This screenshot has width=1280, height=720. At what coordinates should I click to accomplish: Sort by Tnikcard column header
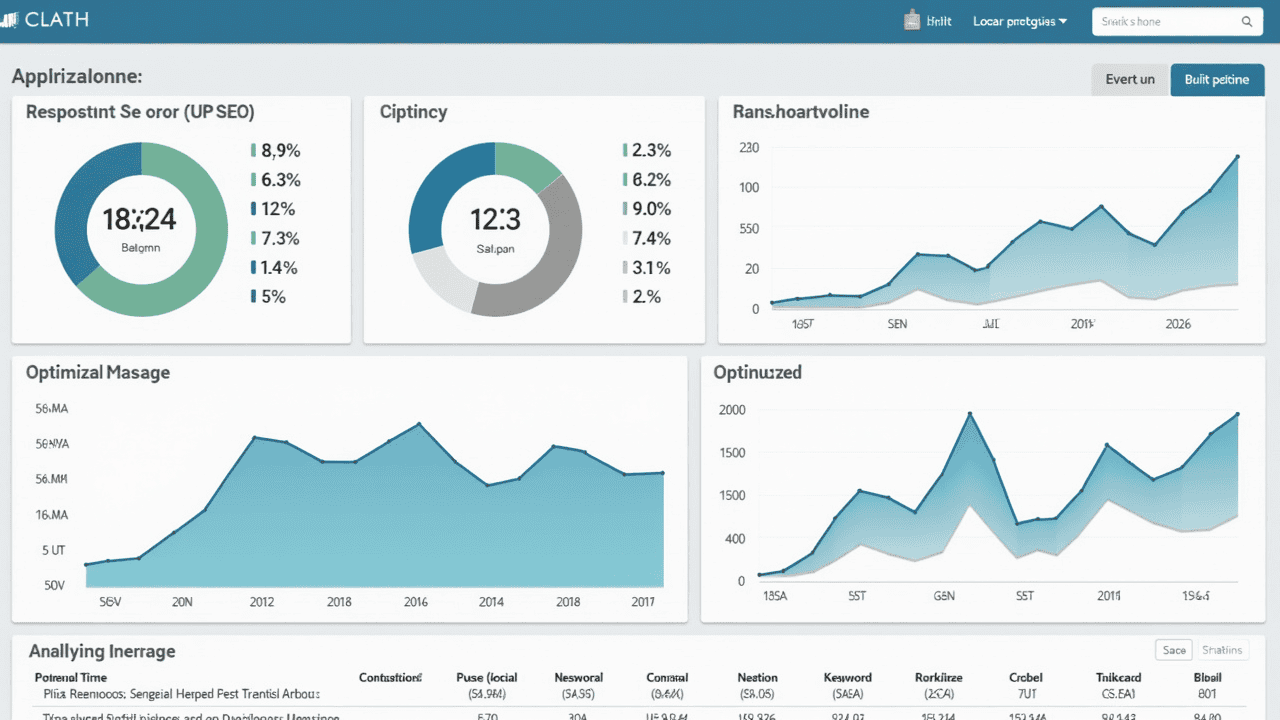pyautogui.click(x=1118, y=678)
